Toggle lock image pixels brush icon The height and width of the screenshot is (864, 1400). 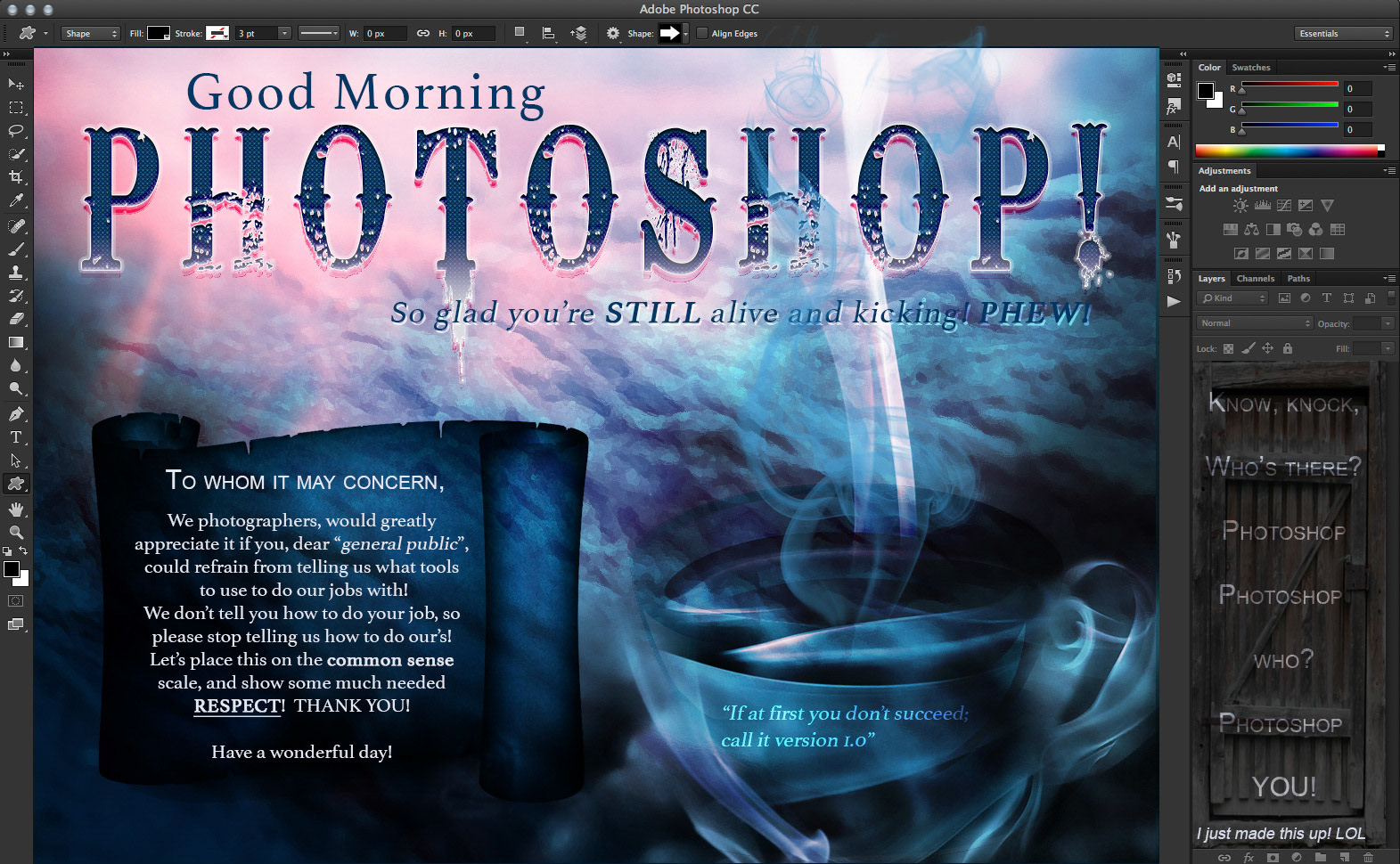(x=1249, y=348)
